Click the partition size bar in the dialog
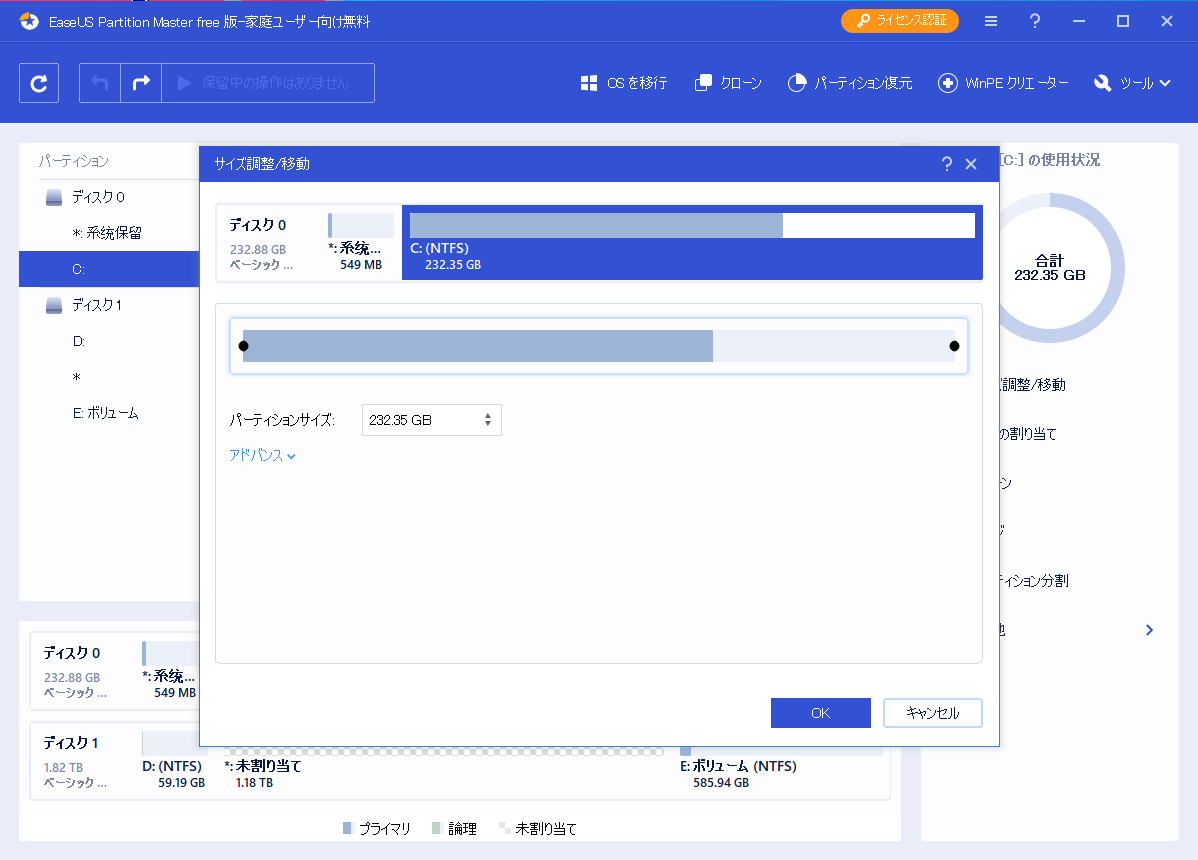Image resolution: width=1198 pixels, height=860 pixels. (599, 346)
